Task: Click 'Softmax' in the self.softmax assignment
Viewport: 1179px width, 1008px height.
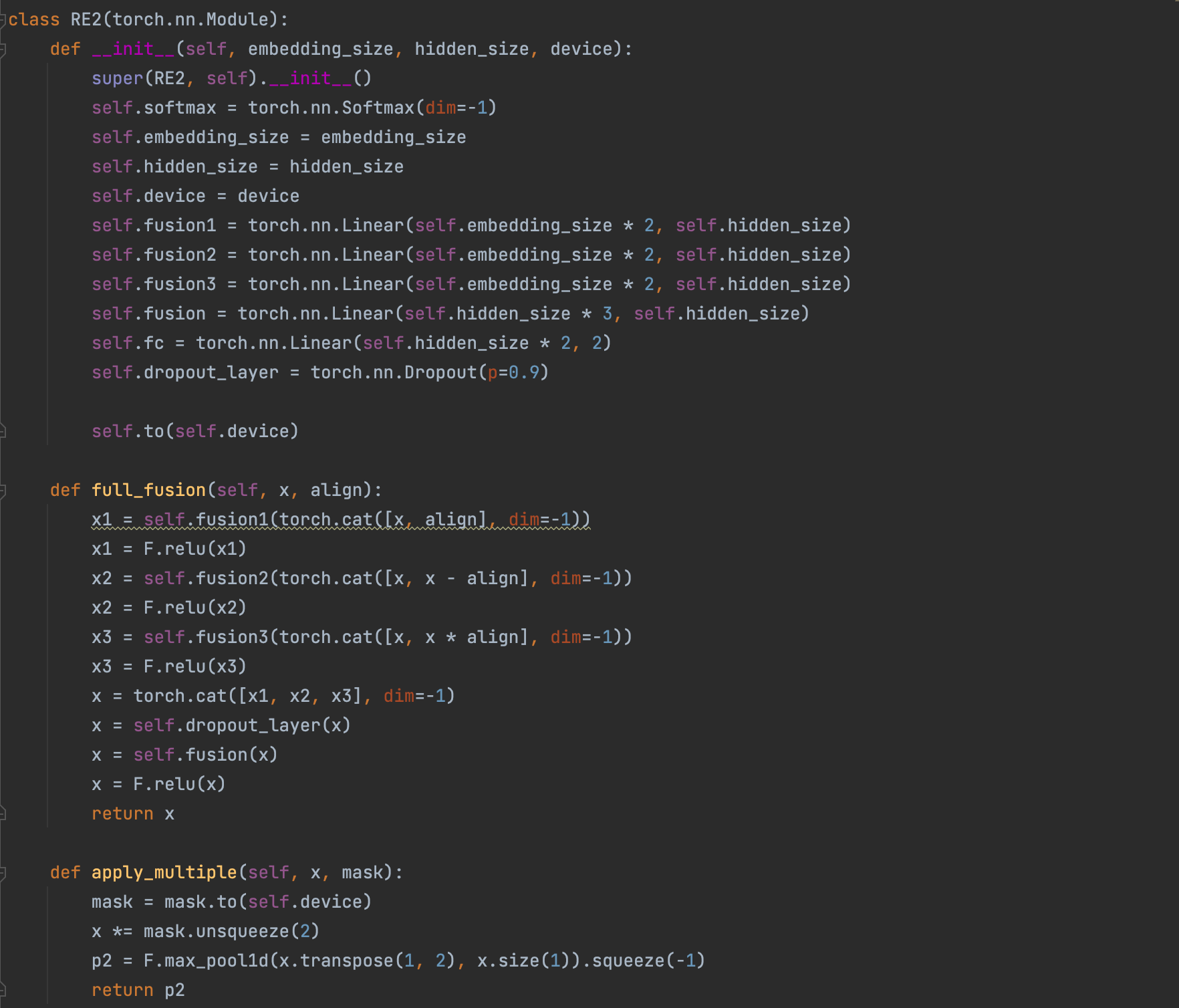Action: 378,108
